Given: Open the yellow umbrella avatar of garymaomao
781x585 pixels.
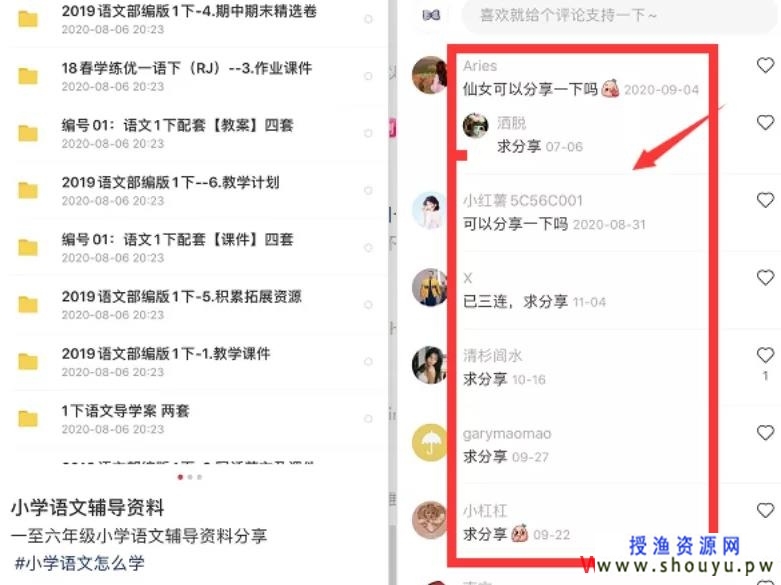Looking at the screenshot, I should pos(429,442).
